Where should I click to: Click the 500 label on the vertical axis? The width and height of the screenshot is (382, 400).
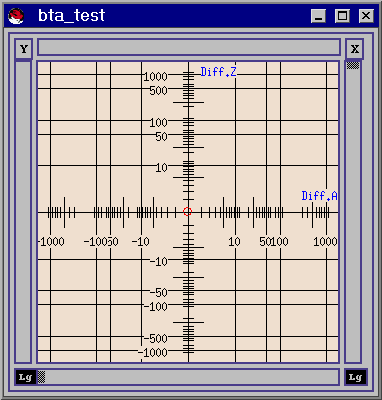click(158, 90)
